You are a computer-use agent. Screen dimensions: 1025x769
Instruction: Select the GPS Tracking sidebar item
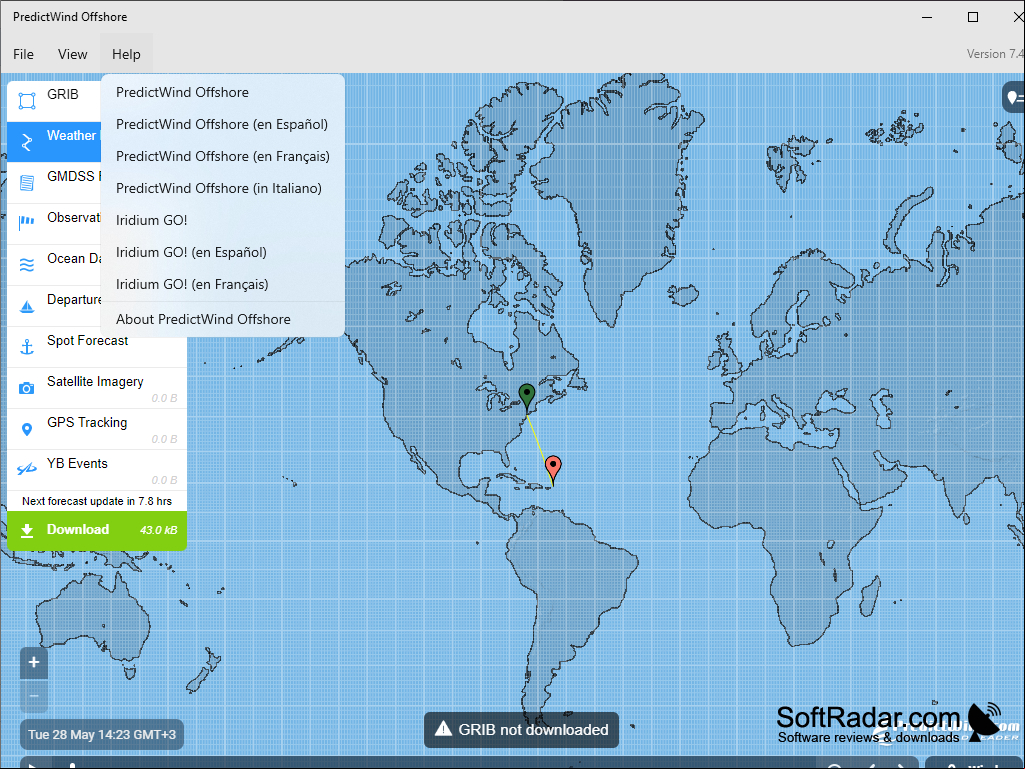[x=97, y=429]
